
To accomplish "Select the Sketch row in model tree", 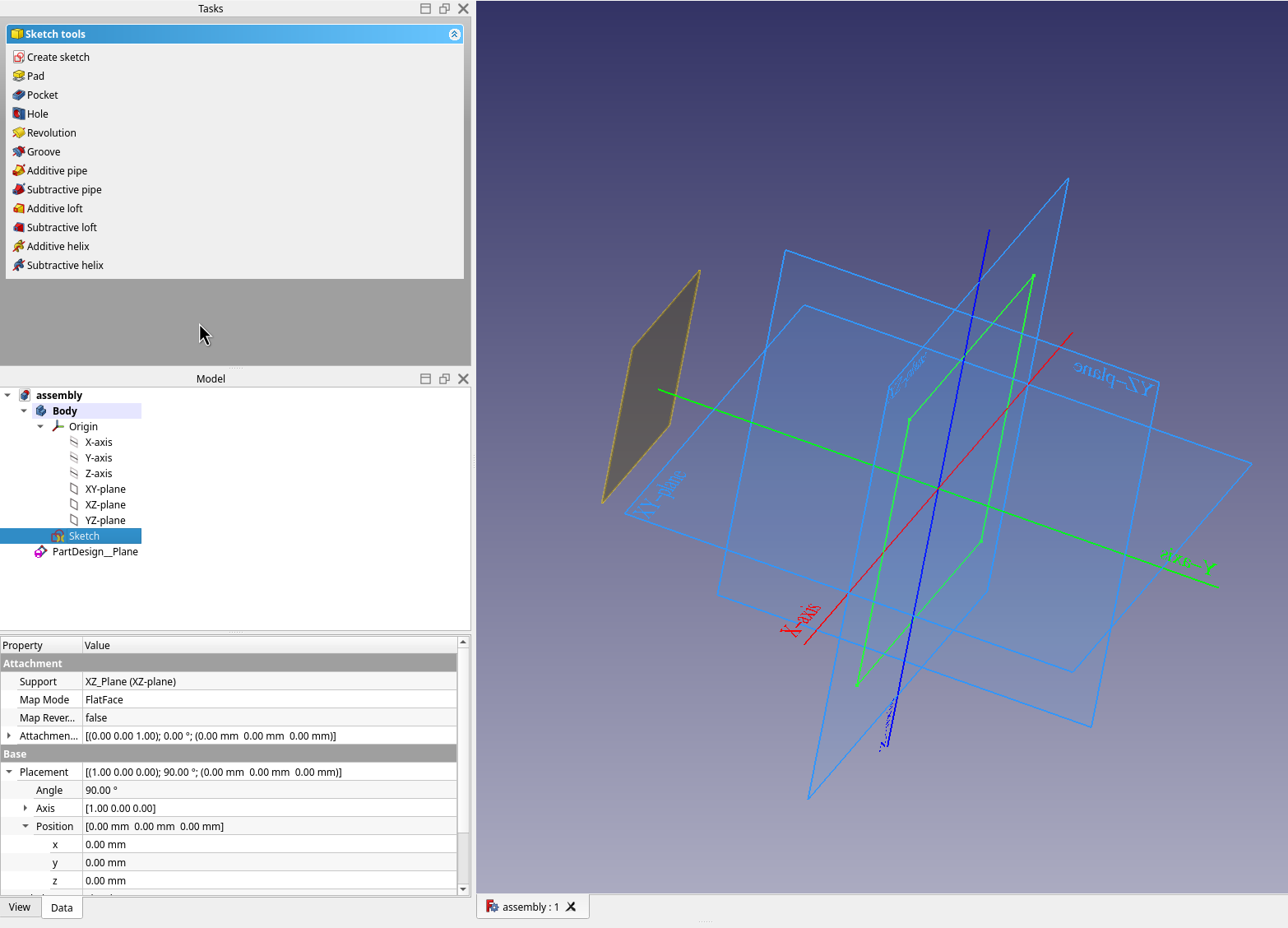I will pyautogui.click(x=71, y=536).
